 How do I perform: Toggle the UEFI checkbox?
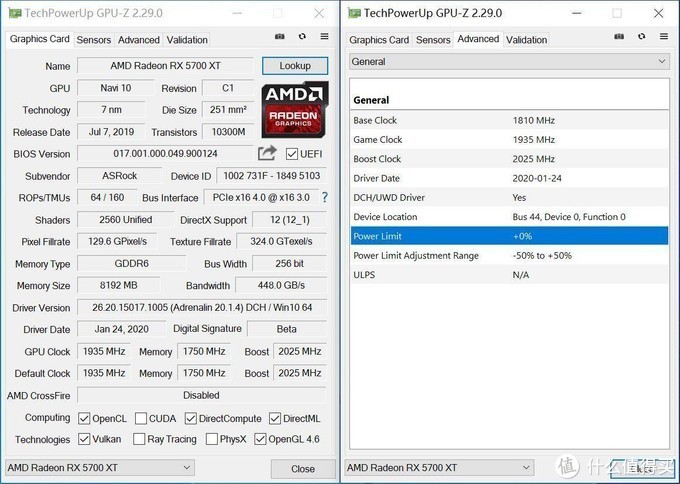point(292,154)
